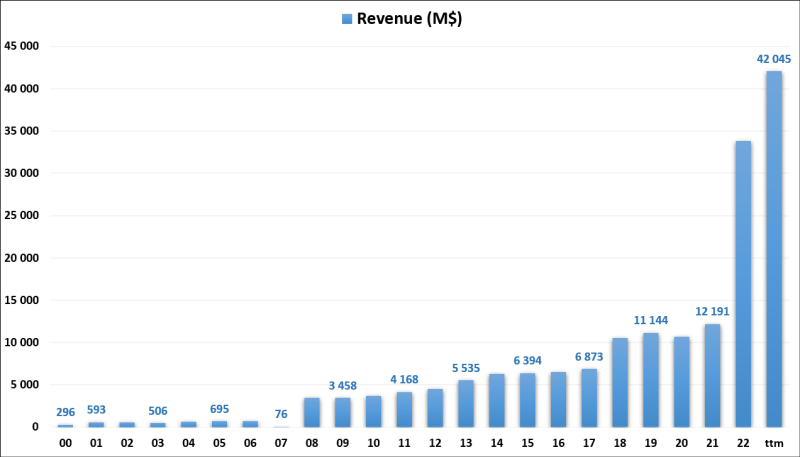Click the 04 x-axis label

click(x=189, y=444)
